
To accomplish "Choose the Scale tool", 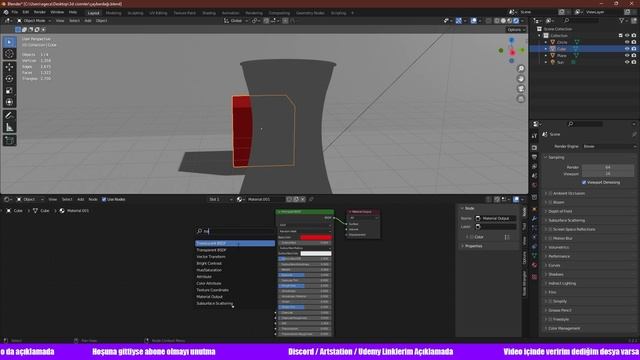I will (x=9, y=91).
